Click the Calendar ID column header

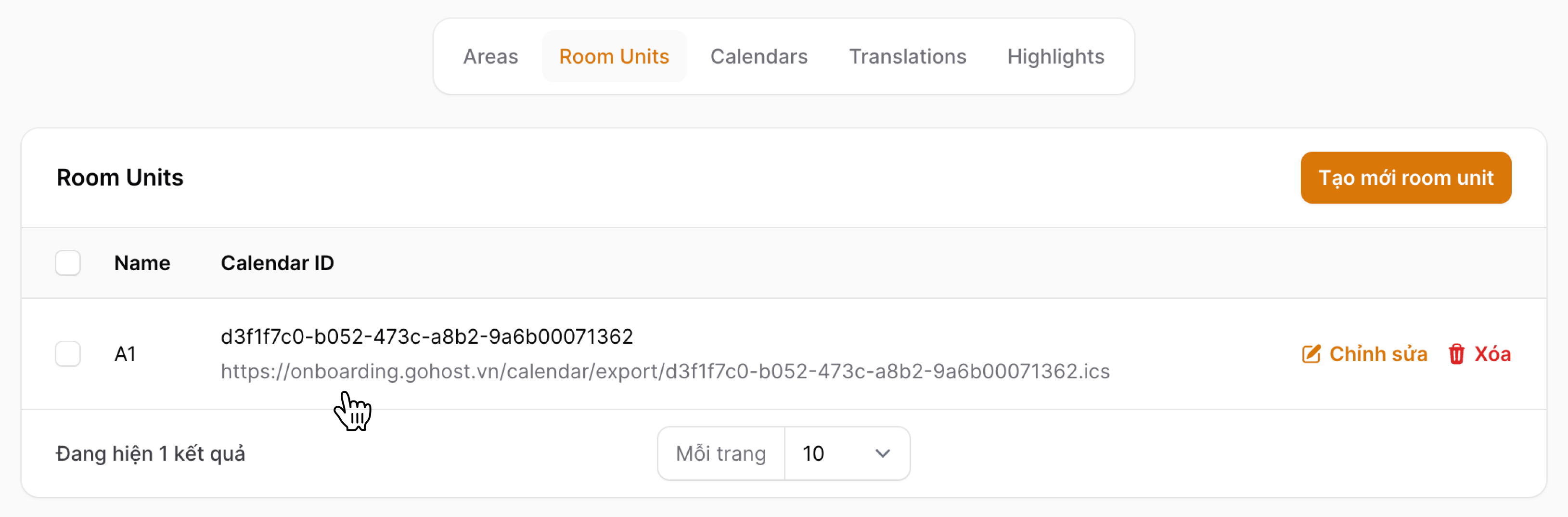coord(277,263)
